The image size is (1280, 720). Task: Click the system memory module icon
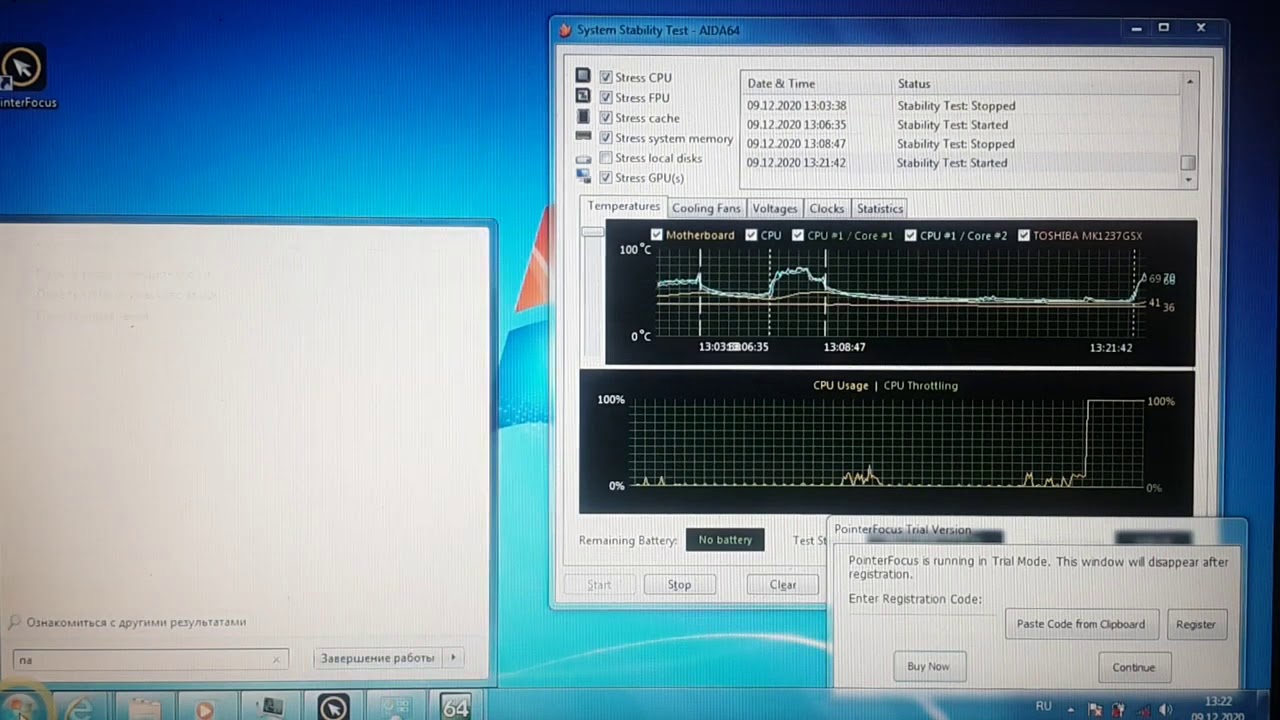pyautogui.click(x=583, y=137)
